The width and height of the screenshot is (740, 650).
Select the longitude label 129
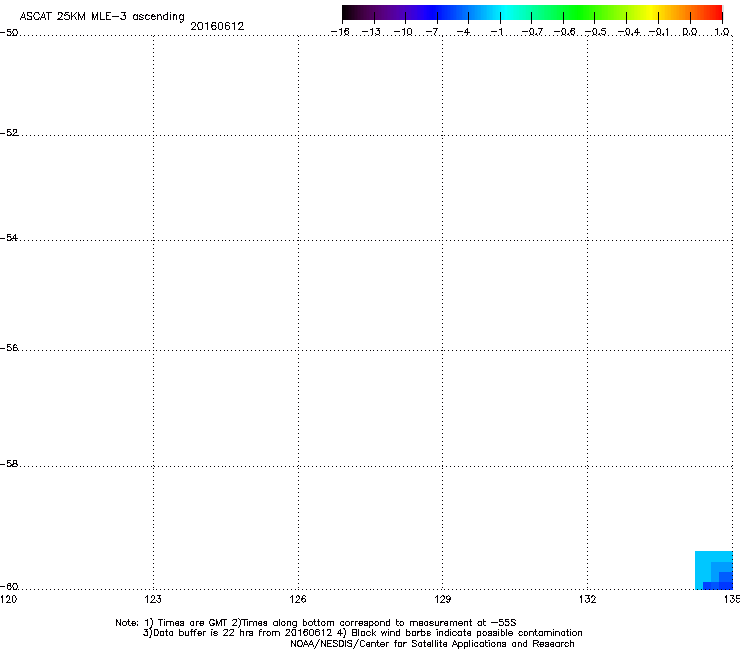pyautogui.click(x=442, y=599)
